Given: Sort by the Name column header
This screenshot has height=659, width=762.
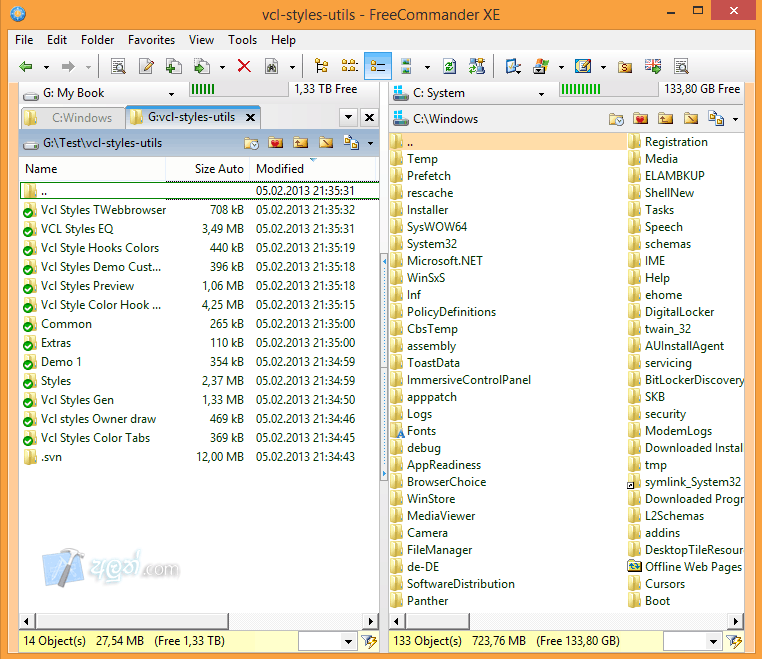Looking at the screenshot, I should (92, 169).
